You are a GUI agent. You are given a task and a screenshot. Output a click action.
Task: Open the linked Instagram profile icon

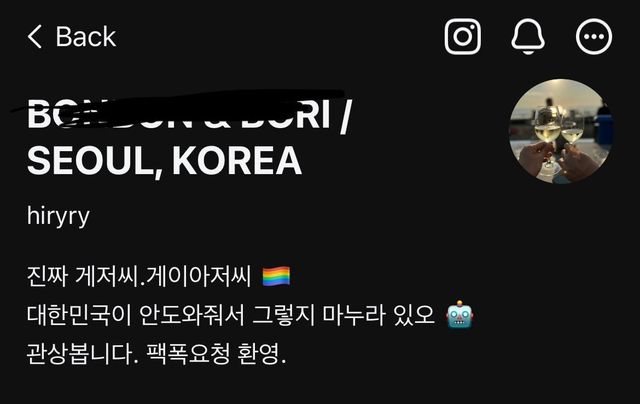coord(462,36)
